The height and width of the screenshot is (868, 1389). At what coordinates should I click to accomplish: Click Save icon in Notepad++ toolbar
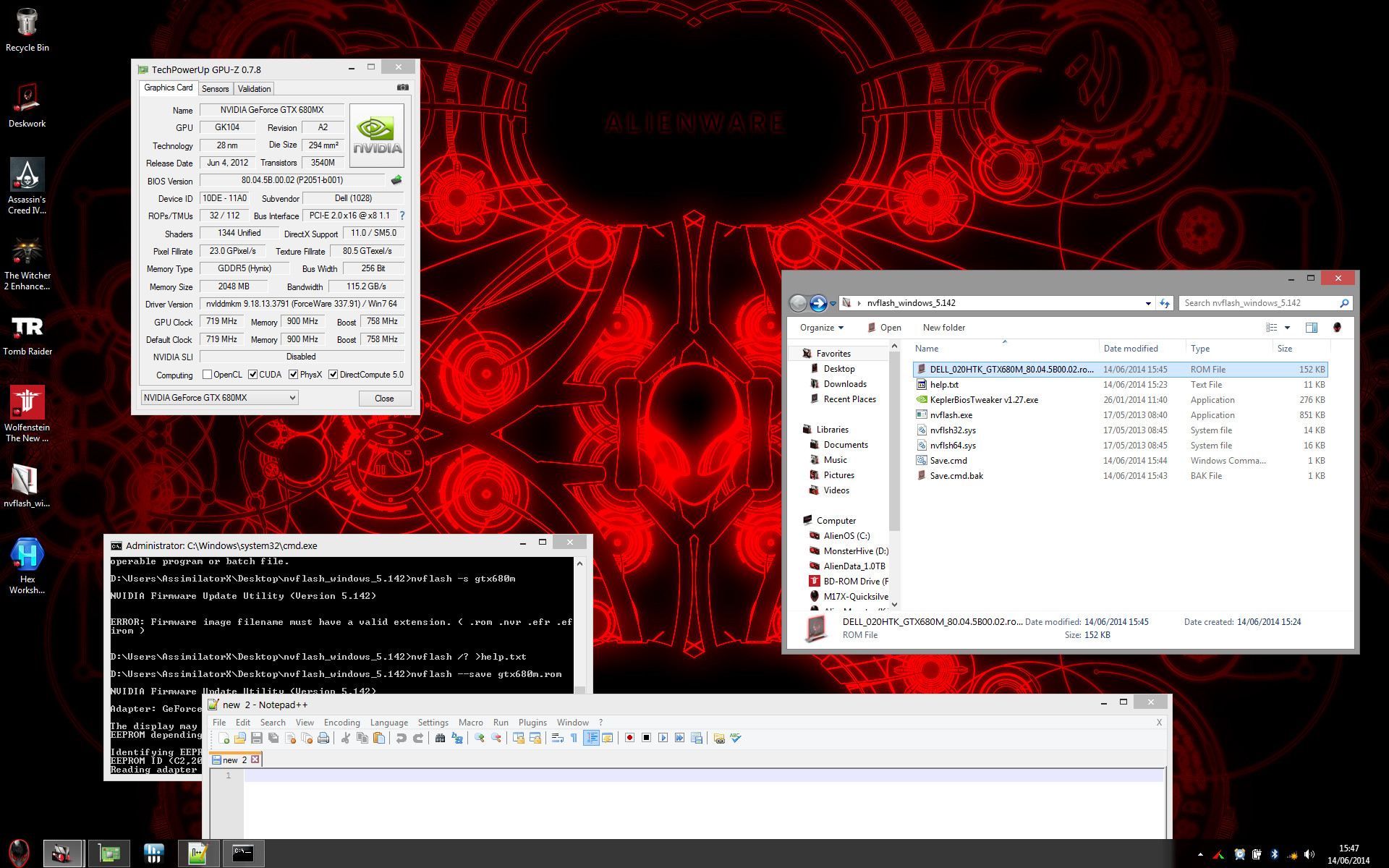(256, 738)
